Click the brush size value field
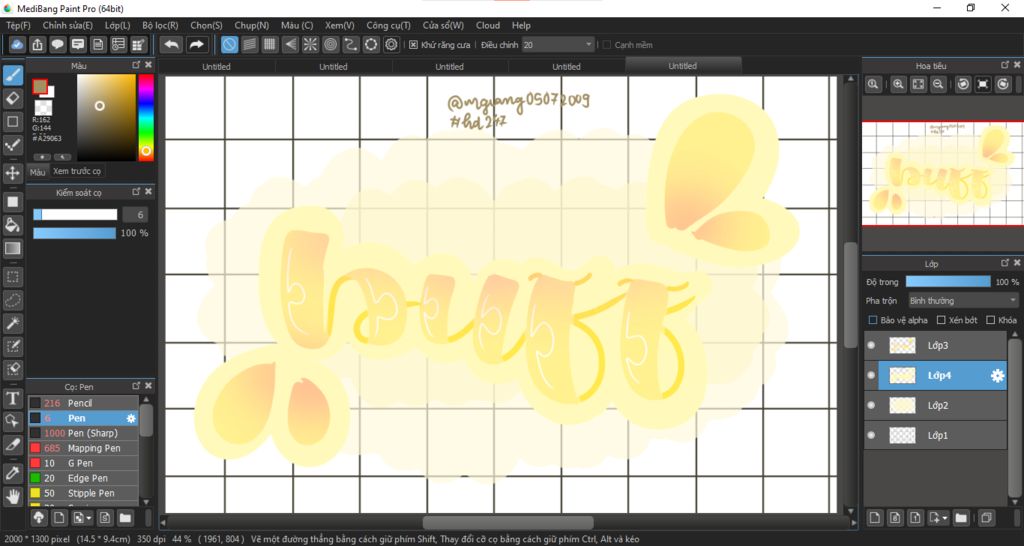1024x546 pixels. coord(135,215)
